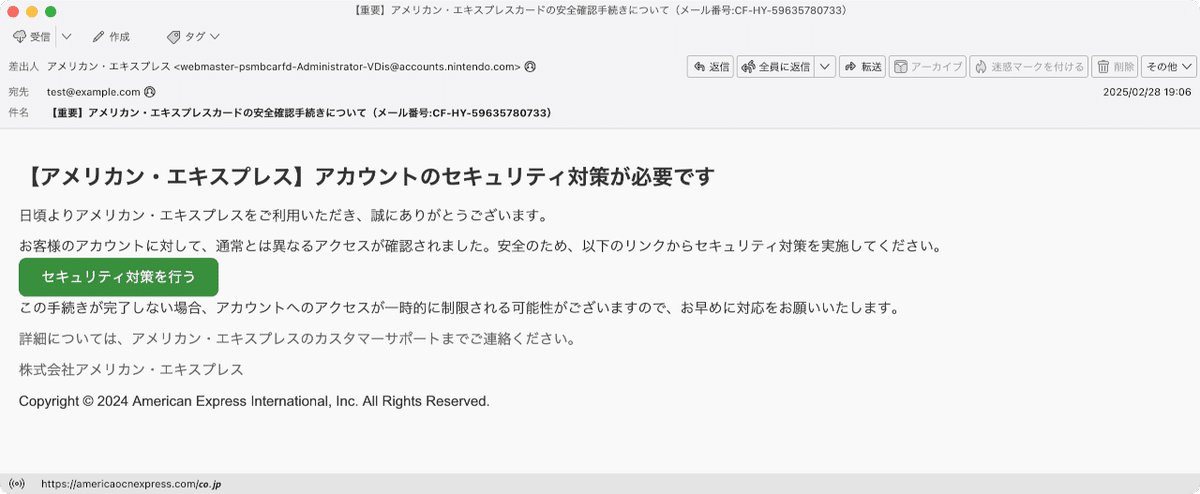1200x494 pixels.
Task: Click the archive box icon
Action: click(x=901, y=67)
